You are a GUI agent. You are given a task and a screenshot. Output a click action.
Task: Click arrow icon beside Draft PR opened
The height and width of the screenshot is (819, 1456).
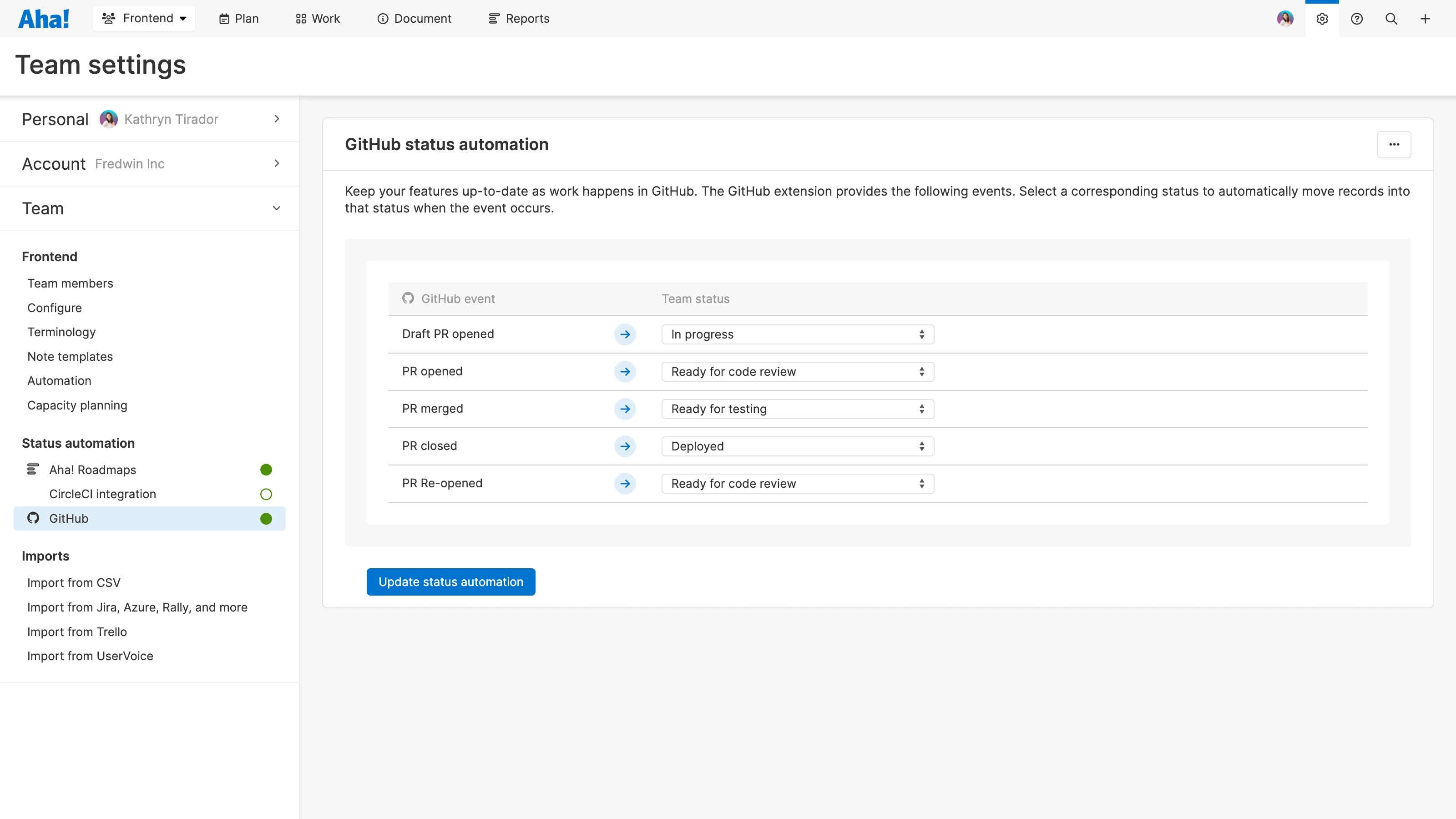point(625,334)
